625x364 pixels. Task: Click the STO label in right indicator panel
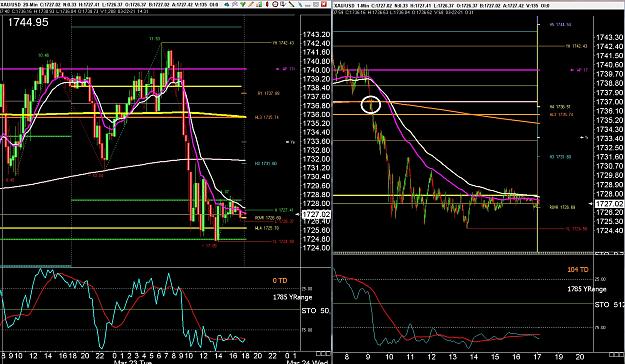click(x=602, y=305)
